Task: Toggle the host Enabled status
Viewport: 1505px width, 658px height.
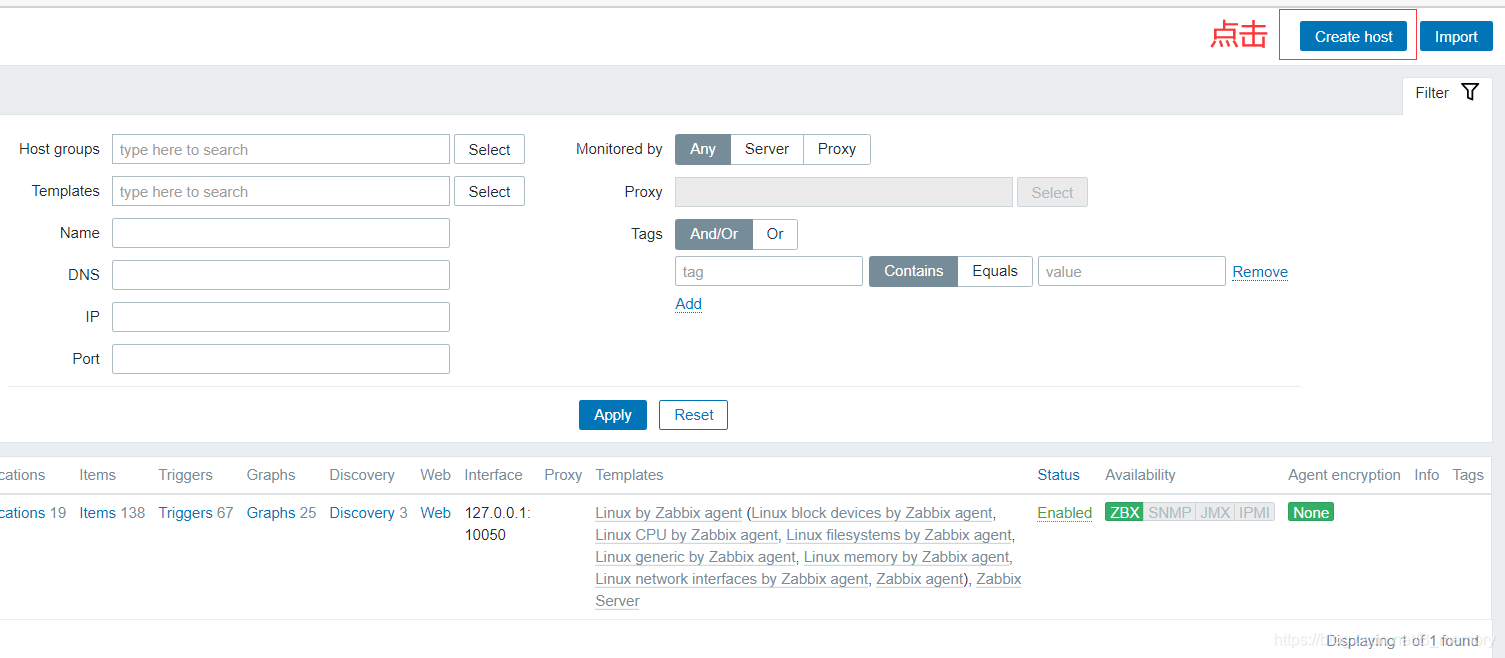Action: tap(1064, 513)
